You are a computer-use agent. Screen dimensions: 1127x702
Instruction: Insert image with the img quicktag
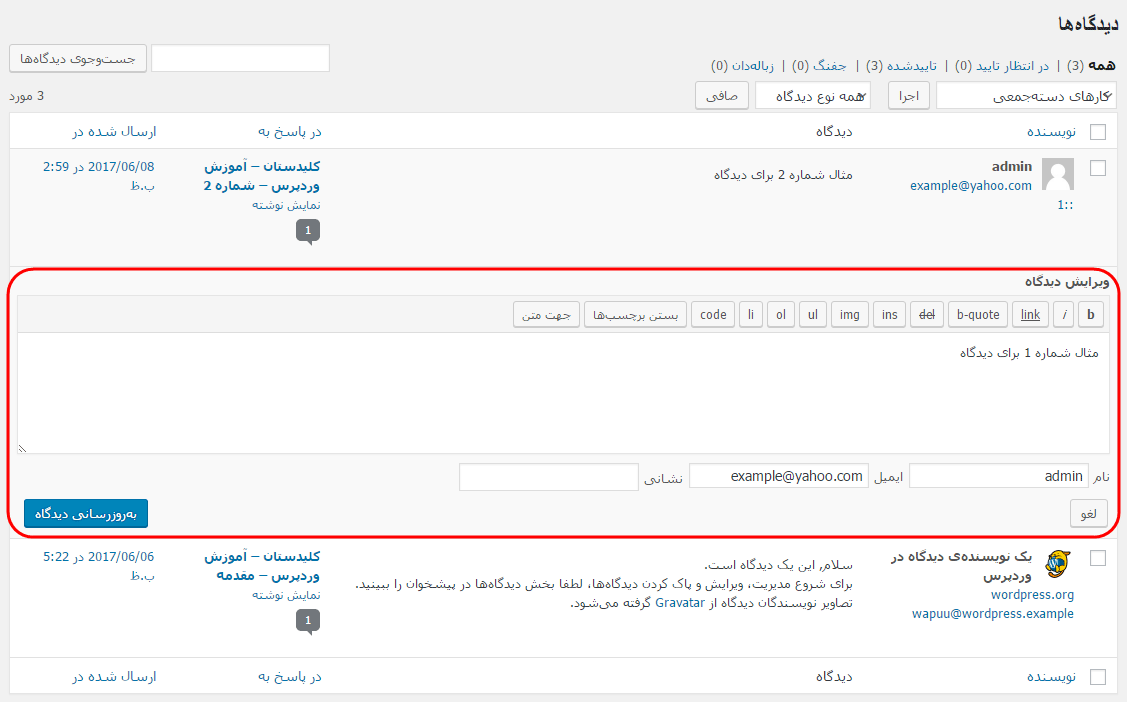tap(849, 315)
